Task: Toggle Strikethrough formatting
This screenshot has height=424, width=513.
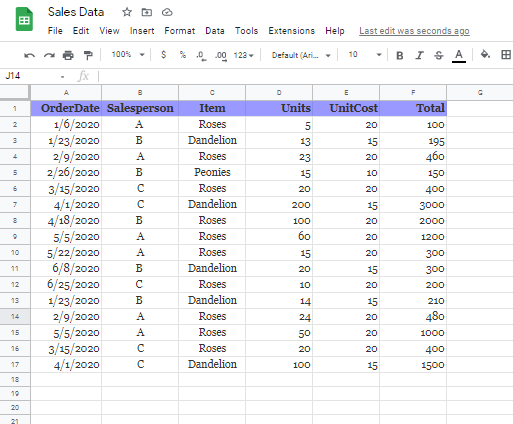Action: 439,55
